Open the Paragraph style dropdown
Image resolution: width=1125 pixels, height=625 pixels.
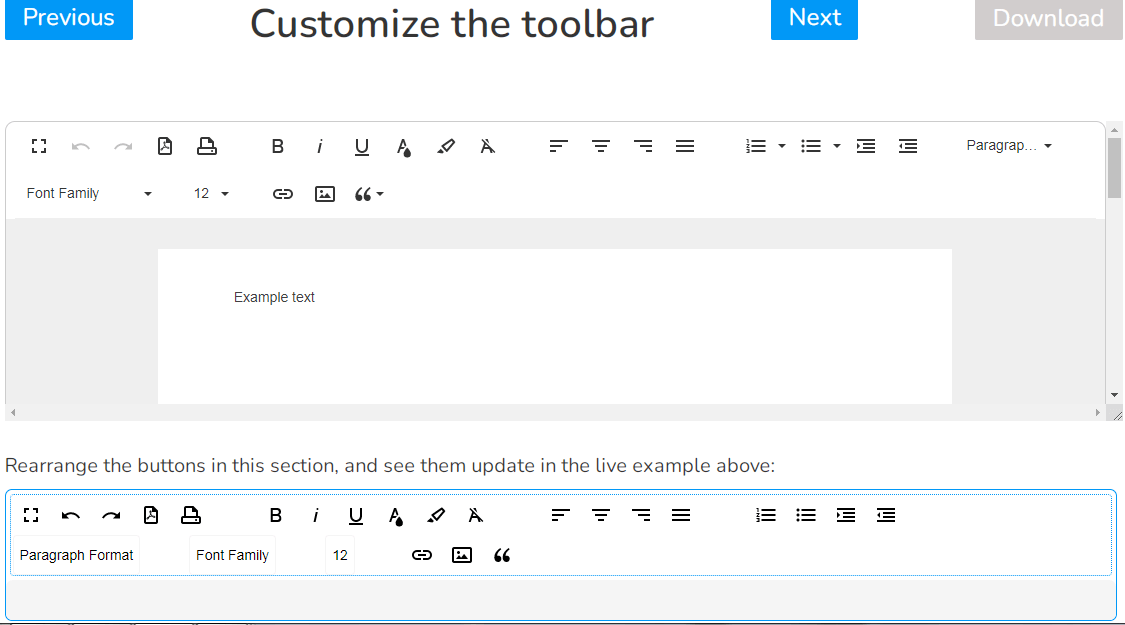[1009, 145]
